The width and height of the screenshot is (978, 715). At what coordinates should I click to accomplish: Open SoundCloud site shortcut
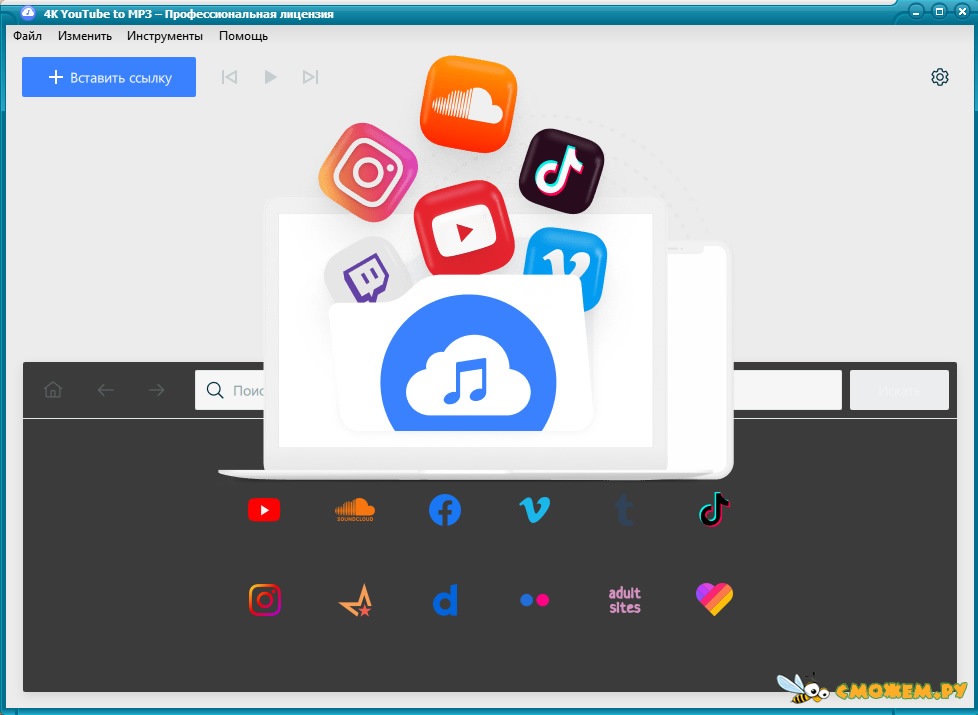[355, 510]
